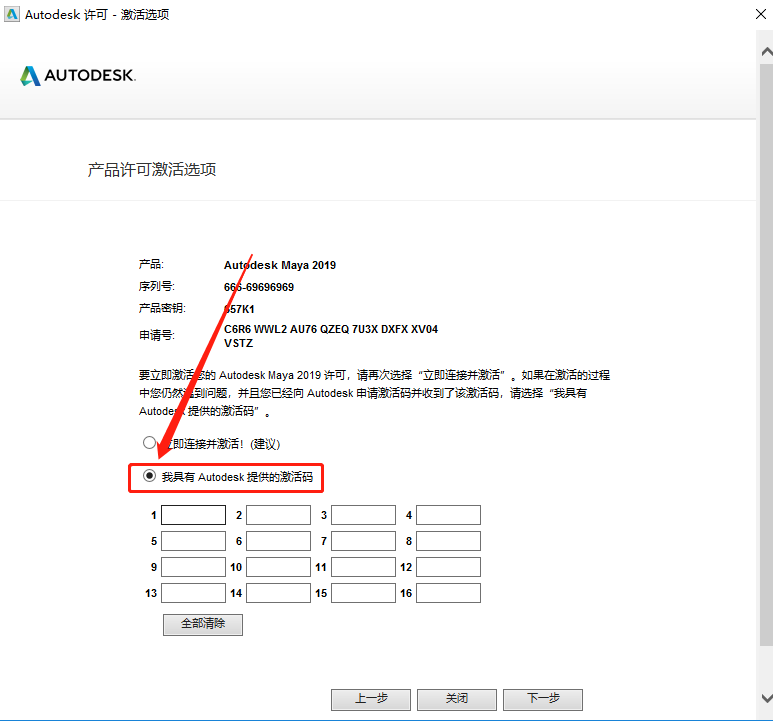Focus activation code field 7
This screenshot has height=721, width=773.
tap(363, 541)
